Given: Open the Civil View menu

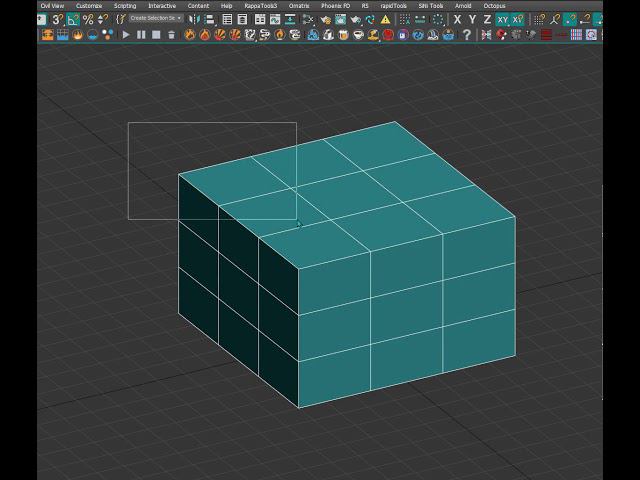Looking at the screenshot, I should click(x=52, y=6).
